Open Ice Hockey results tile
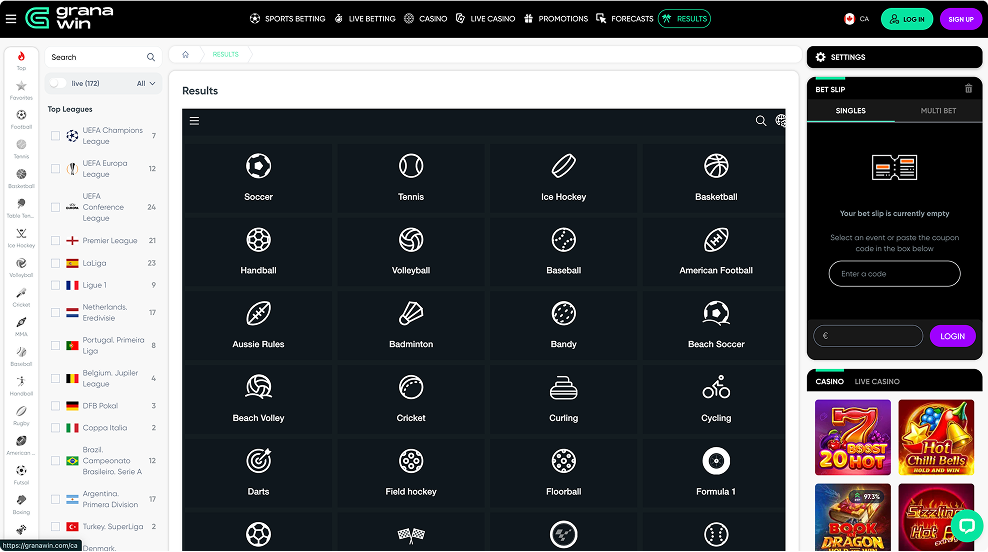Viewport: 988px width, 552px height. click(x=563, y=178)
